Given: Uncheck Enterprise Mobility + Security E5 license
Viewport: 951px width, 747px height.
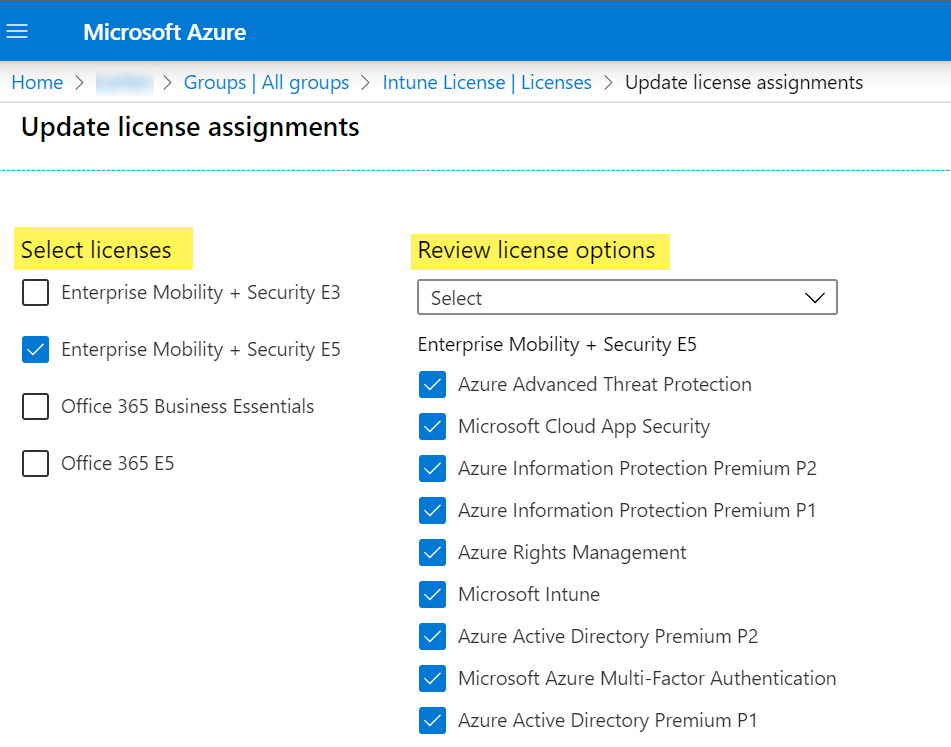Looking at the screenshot, I should pyautogui.click(x=35, y=350).
